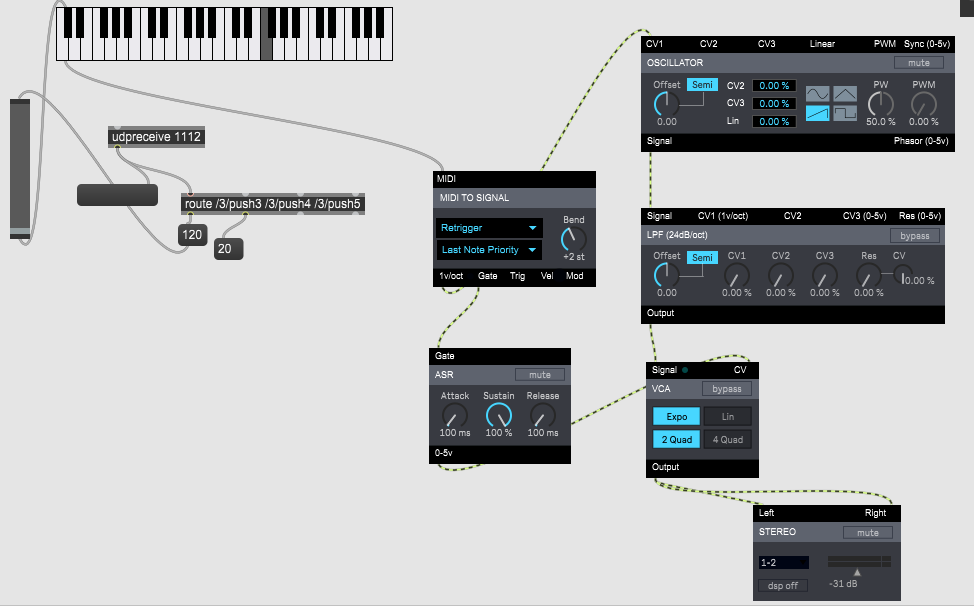Select the triangle waveform in the oscillator

(845, 94)
